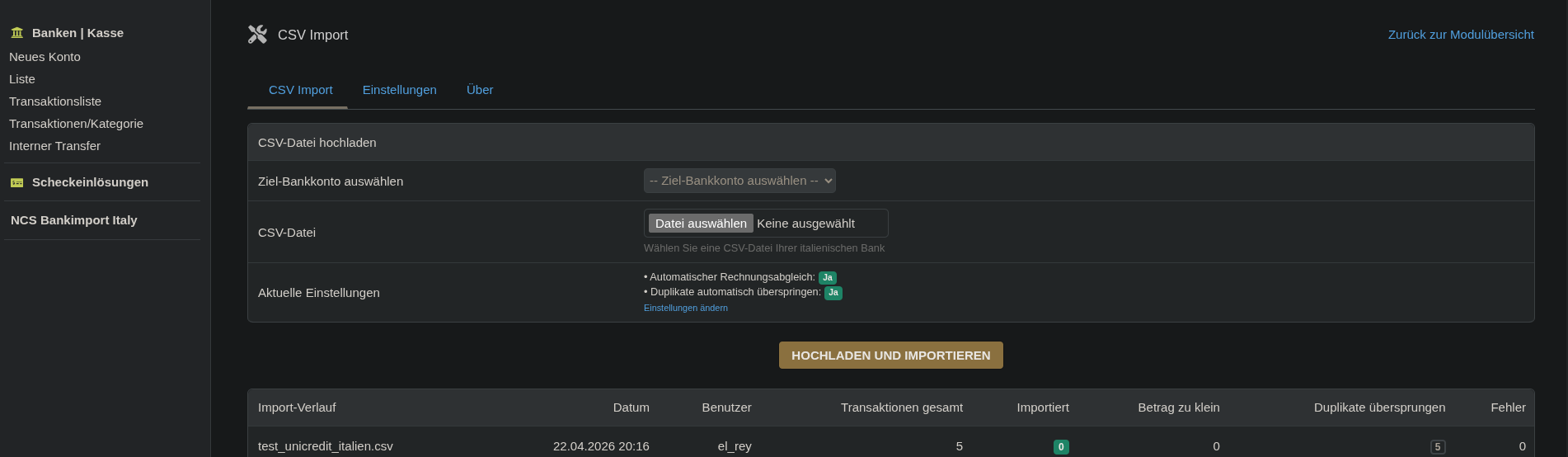The image size is (1568, 457).
Task: Click the test_unicredit_italien.csv import row
Action: (326, 446)
